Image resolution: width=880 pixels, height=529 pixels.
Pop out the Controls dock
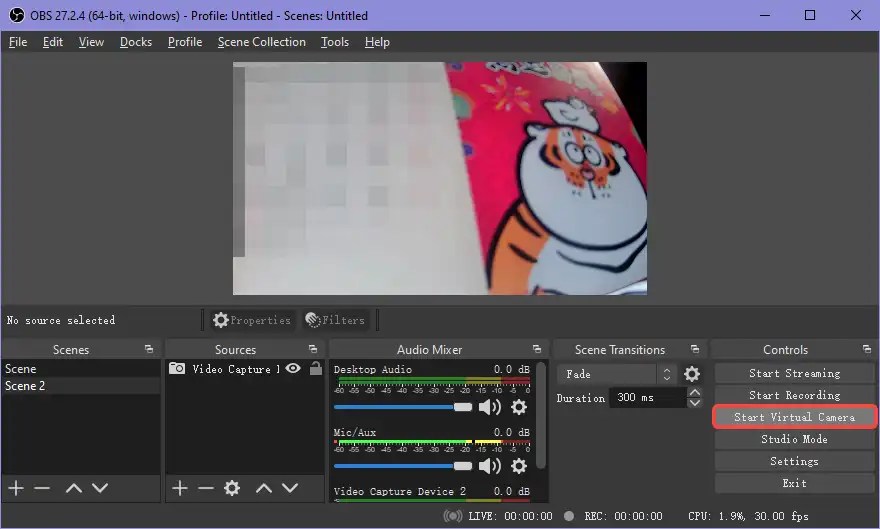(867, 349)
